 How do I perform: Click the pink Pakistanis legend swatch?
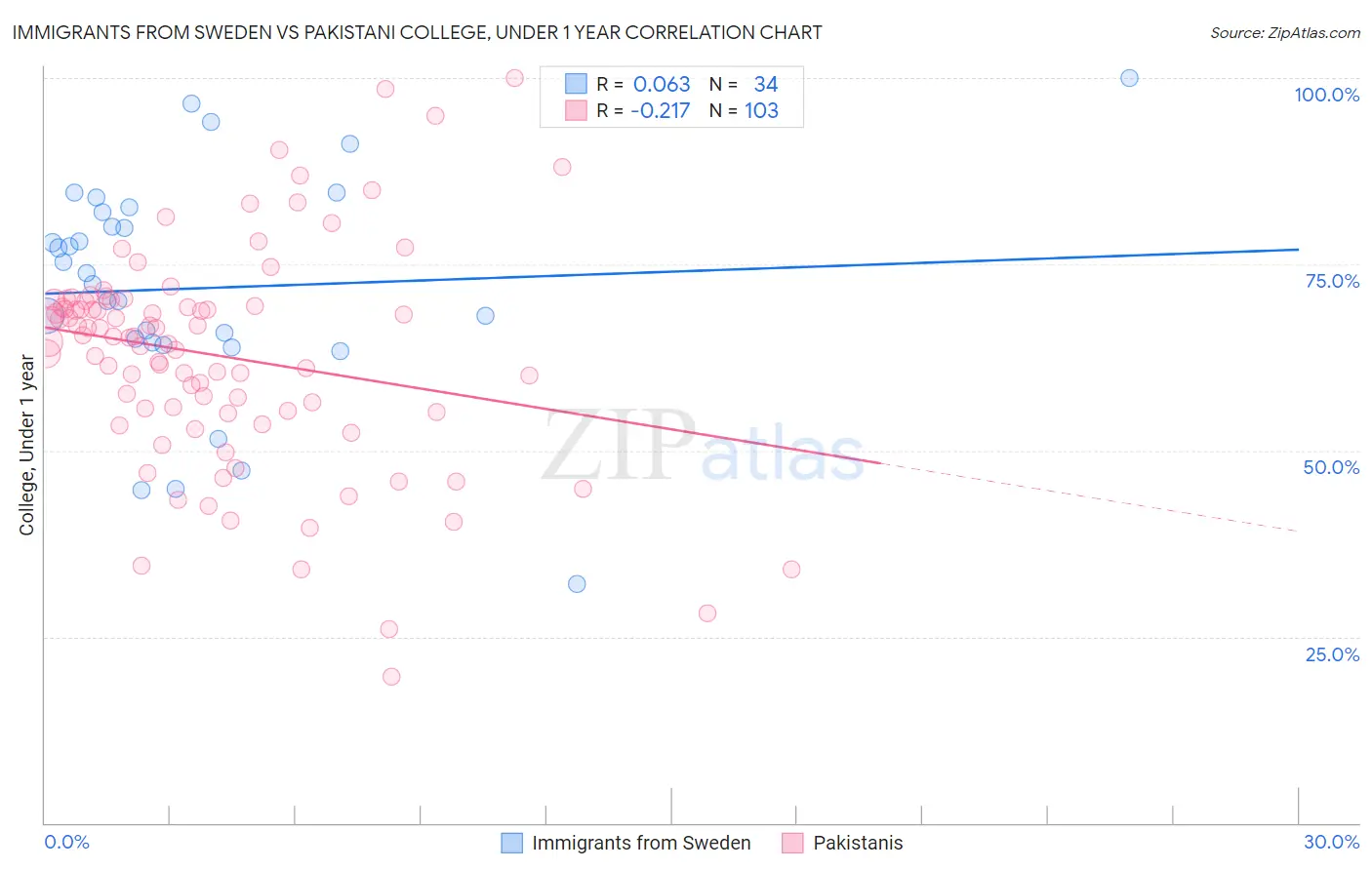point(792,843)
